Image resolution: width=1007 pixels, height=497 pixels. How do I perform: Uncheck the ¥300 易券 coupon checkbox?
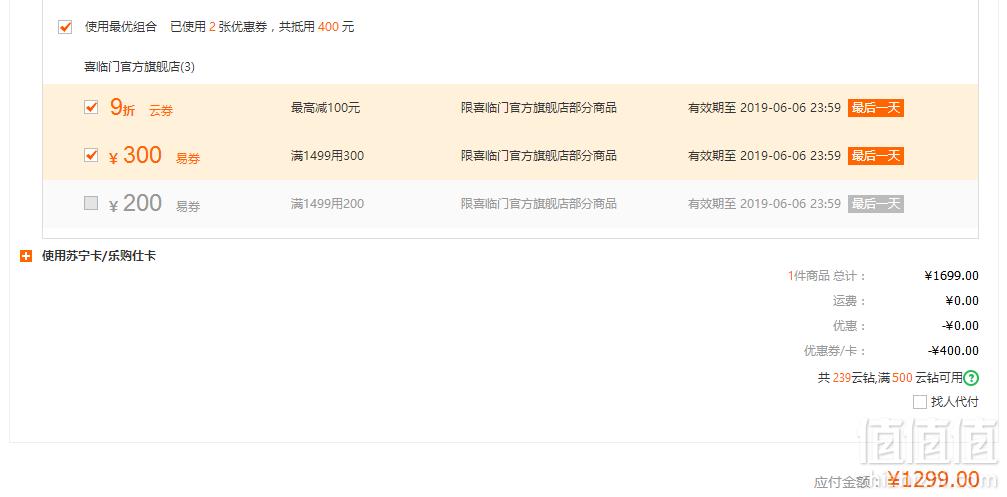click(x=91, y=155)
